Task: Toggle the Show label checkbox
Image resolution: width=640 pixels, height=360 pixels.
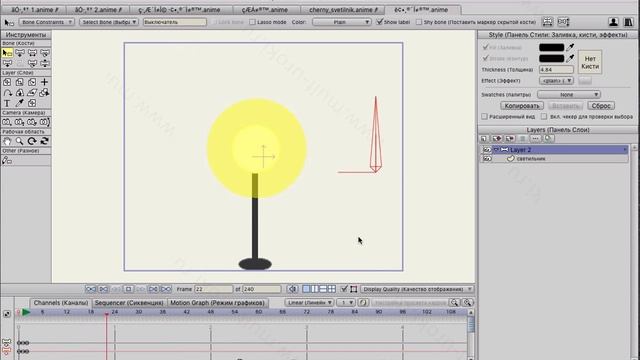Action: coord(380,22)
